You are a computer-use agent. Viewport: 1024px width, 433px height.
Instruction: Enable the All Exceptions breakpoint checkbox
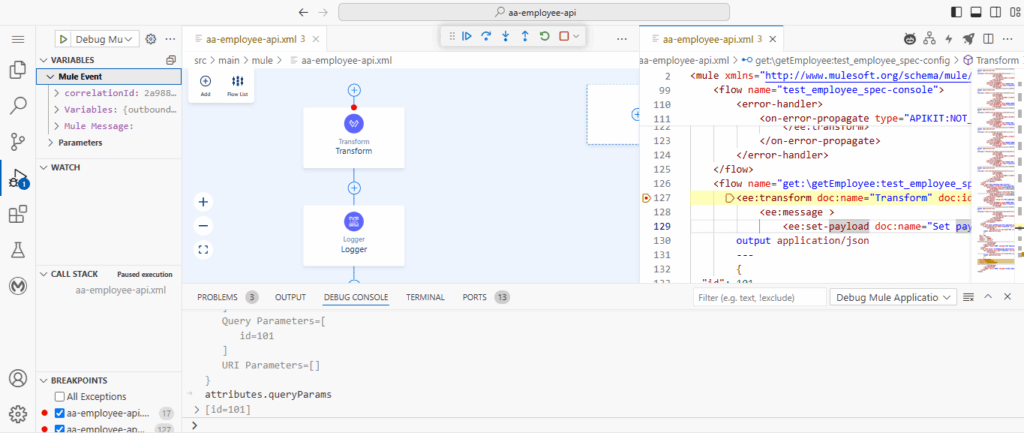pyautogui.click(x=59, y=396)
